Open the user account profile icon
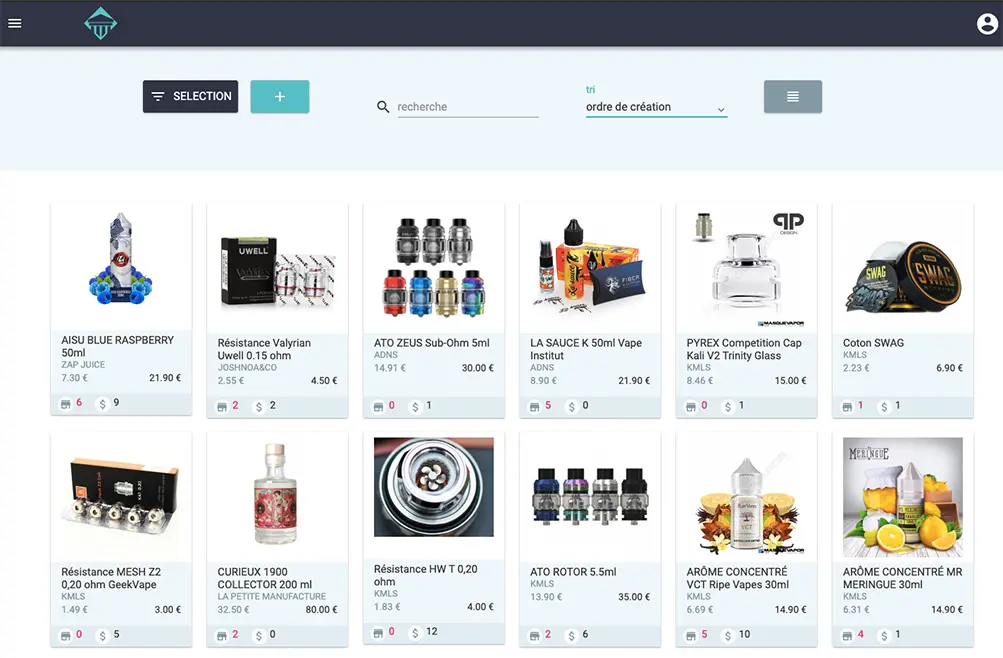Viewport: 1003px width, 658px height. [987, 24]
